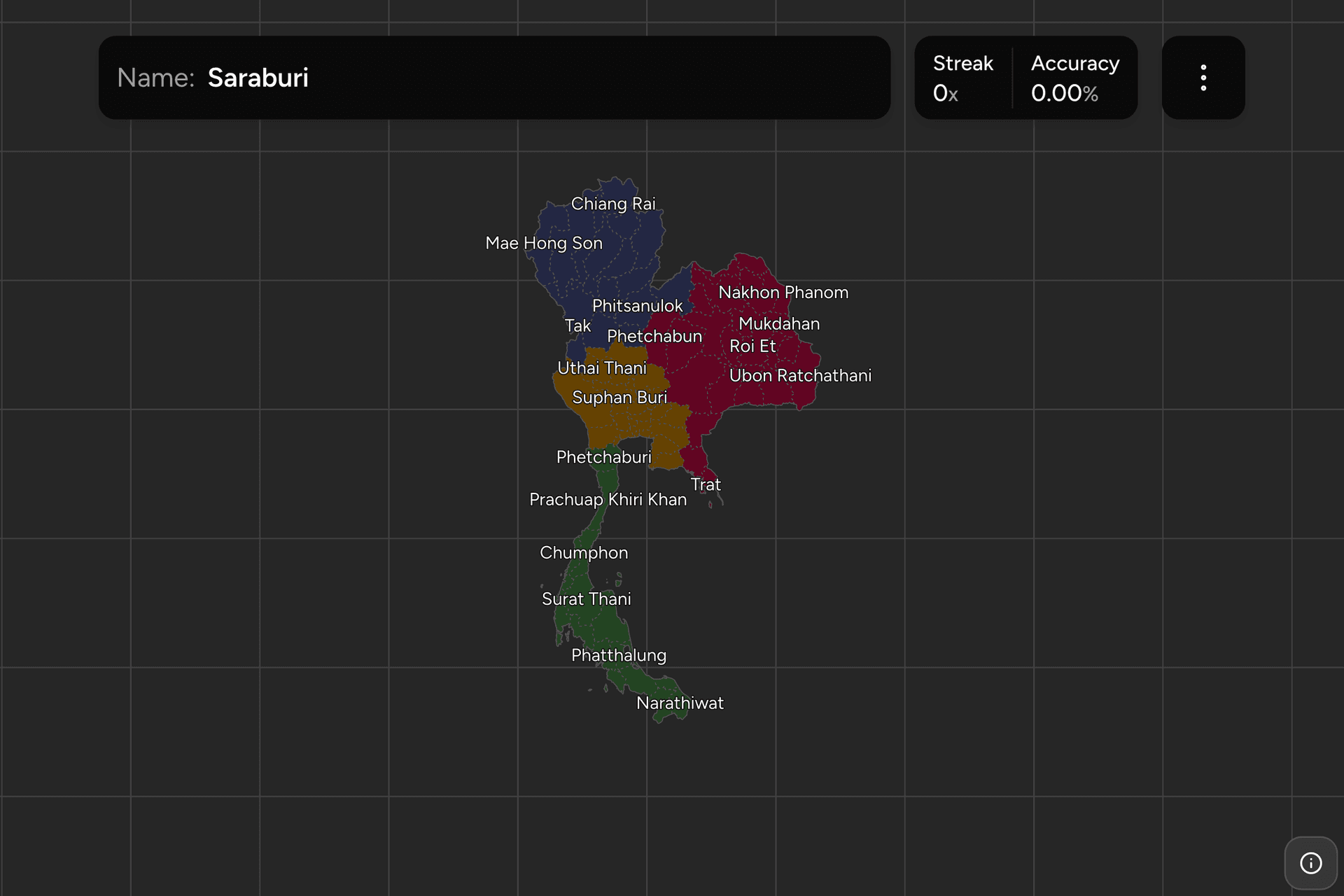Viewport: 1344px width, 896px height.
Task: Click the Chumphon province label
Action: pos(584,553)
